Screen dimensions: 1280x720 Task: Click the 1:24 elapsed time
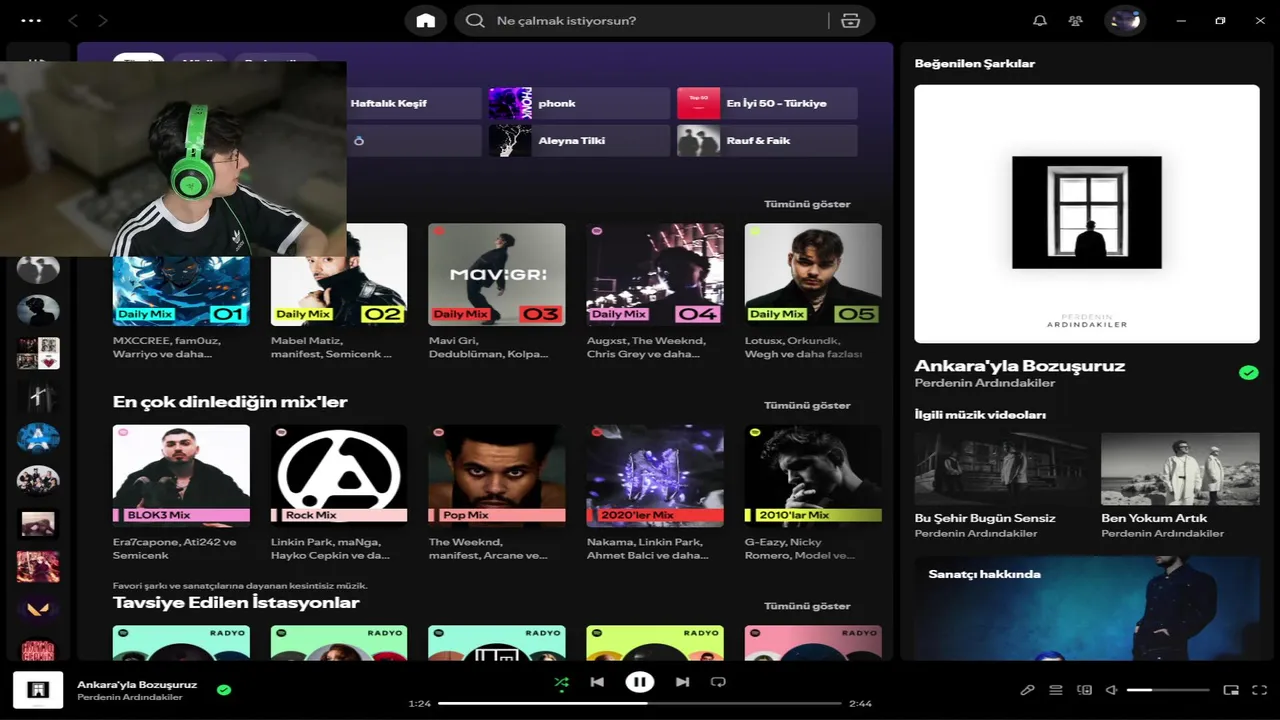[x=420, y=704]
